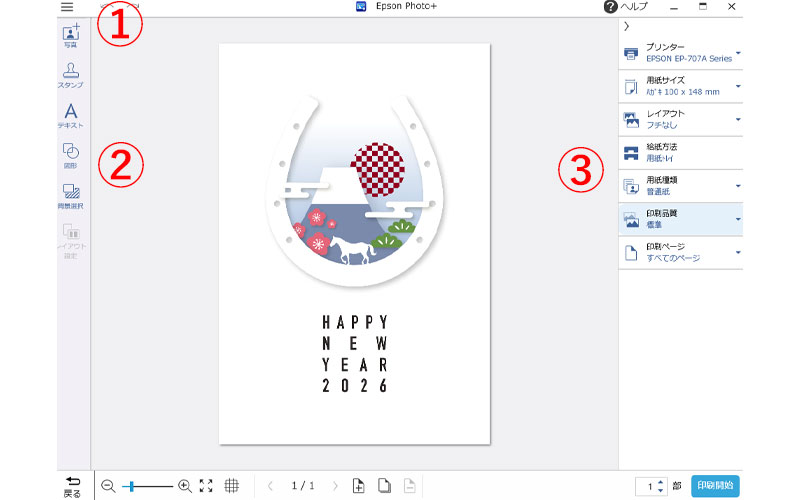The image size is (800, 500).
Task: Select the スタンプ stamp tool
Action: tap(71, 75)
